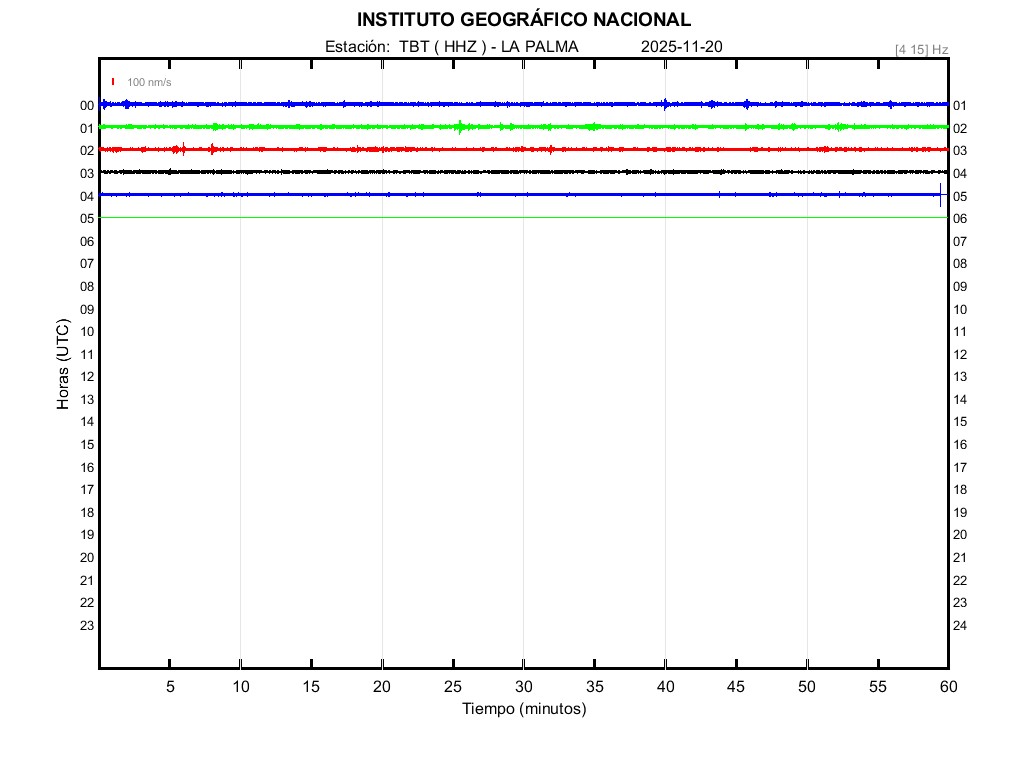Click the title Instituto Geográfico Nacional

tap(523, 20)
